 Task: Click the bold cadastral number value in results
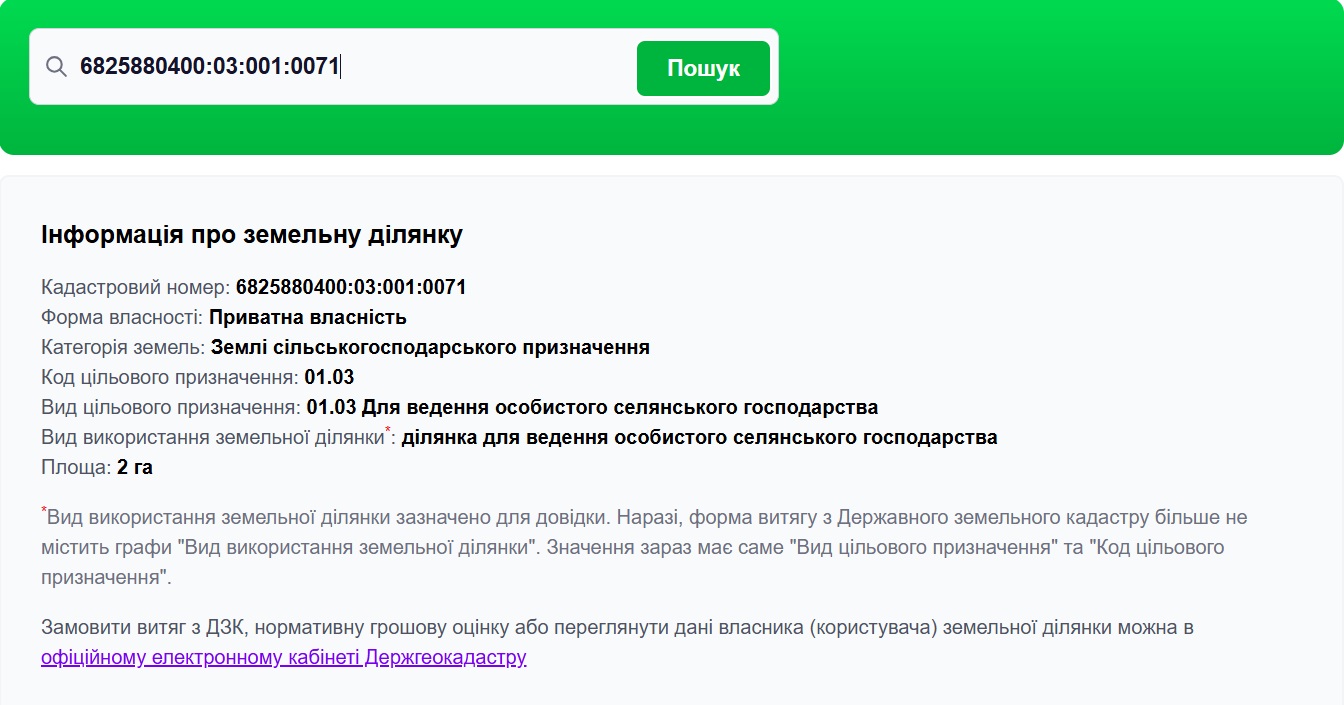(351, 288)
